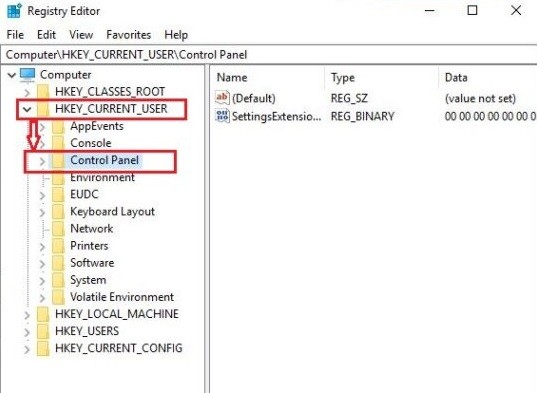
Task: Select the Volatile Environment key label
Action: tap(122, 297)
